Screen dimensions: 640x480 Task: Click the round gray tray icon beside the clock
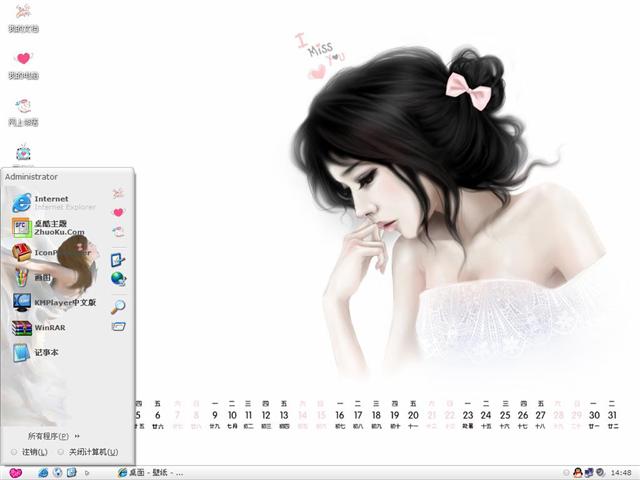click(600, 473)
